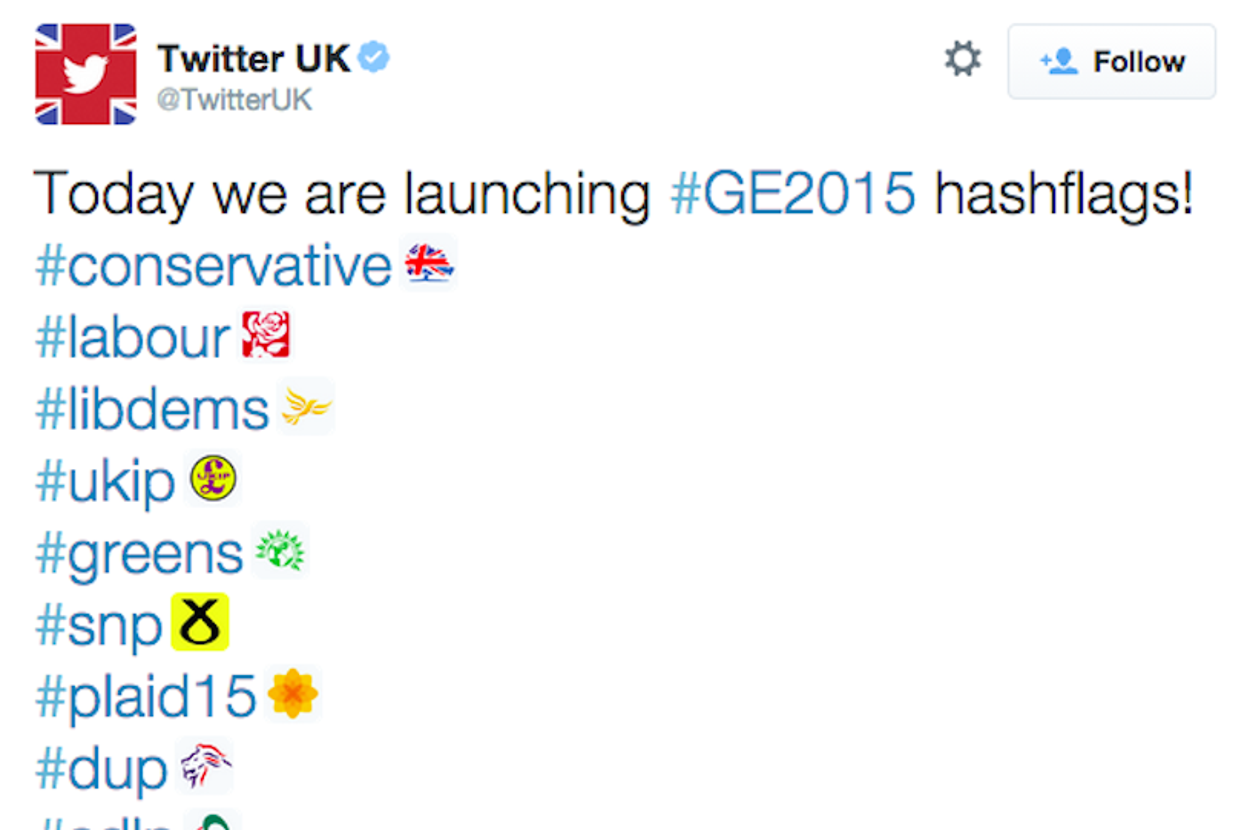Open the #labour hashtag
Screen dimensions: 1250x830
click(133, 337)
